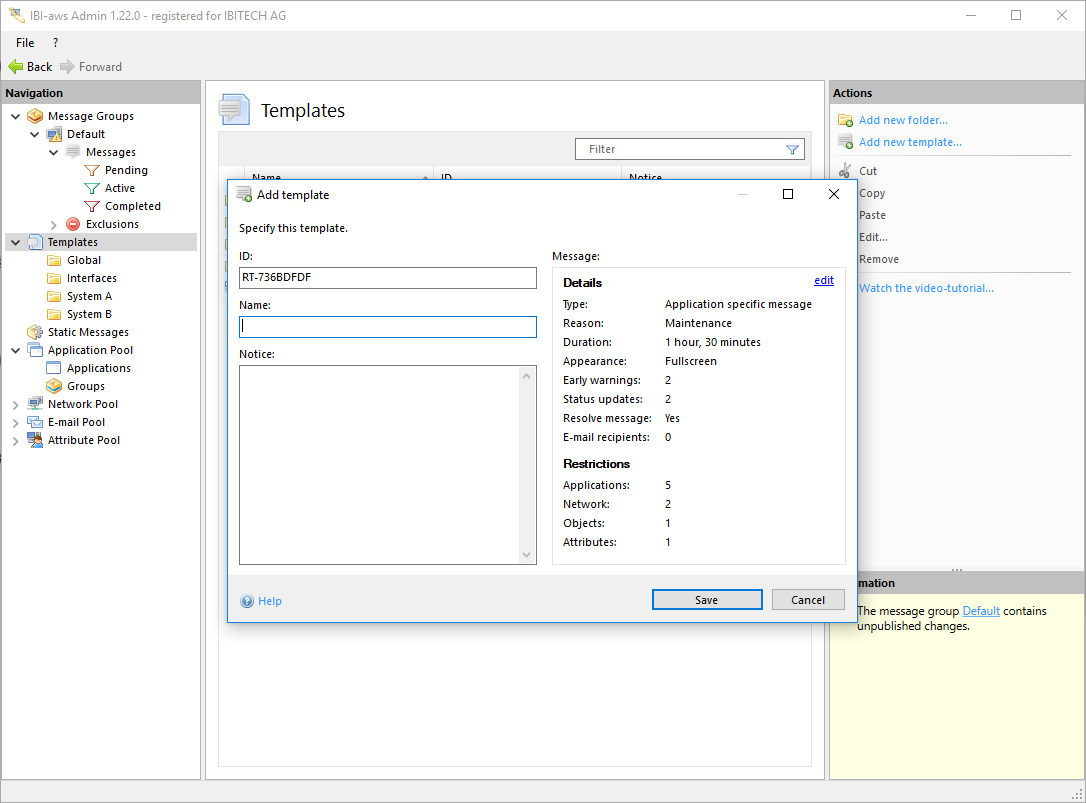This screenshot has height=803, width=1086.
Task: Click the Notice scrollbar down arrow
Action: (528, 555)
